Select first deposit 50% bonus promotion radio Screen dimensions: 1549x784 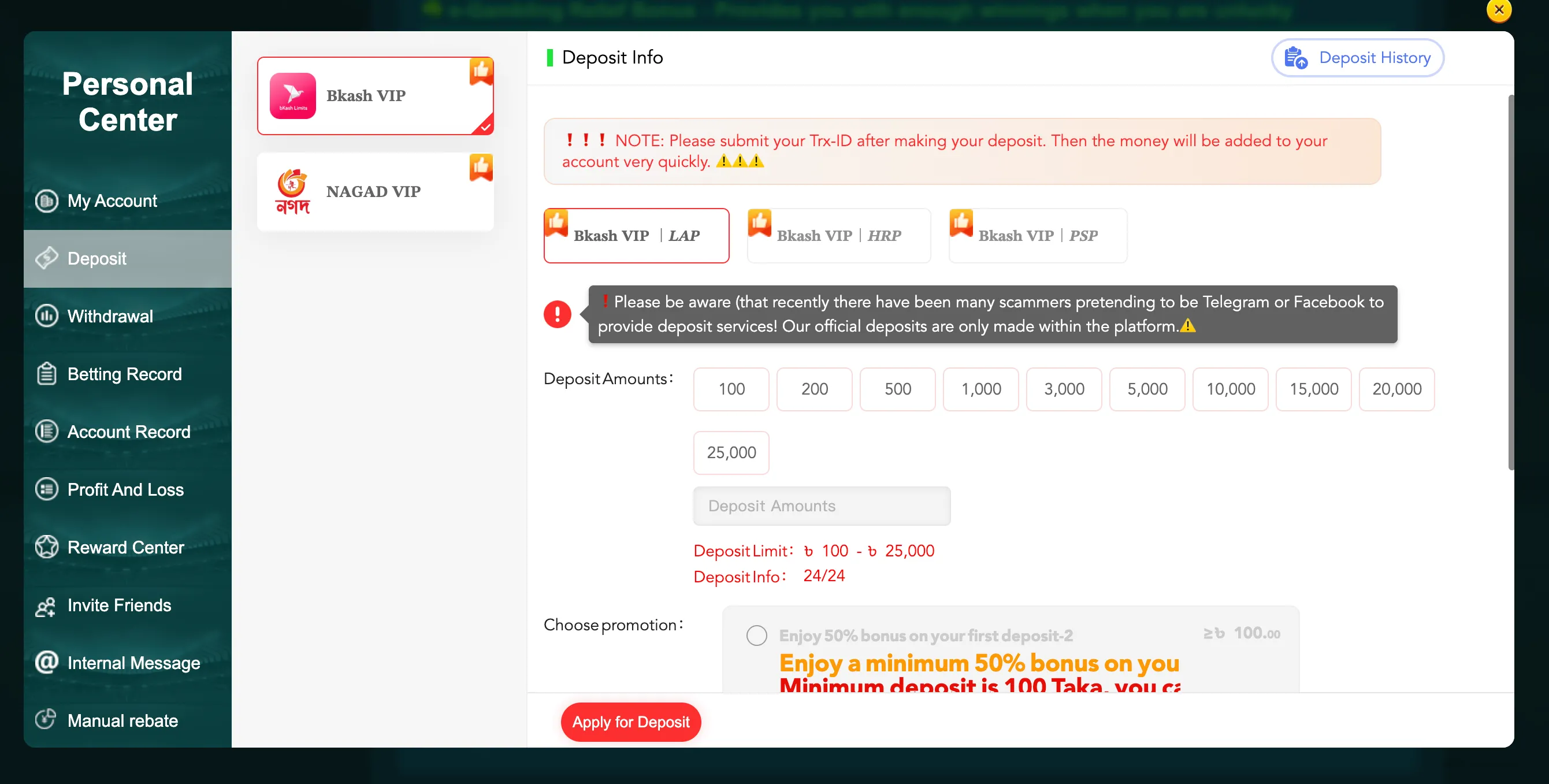756,636
